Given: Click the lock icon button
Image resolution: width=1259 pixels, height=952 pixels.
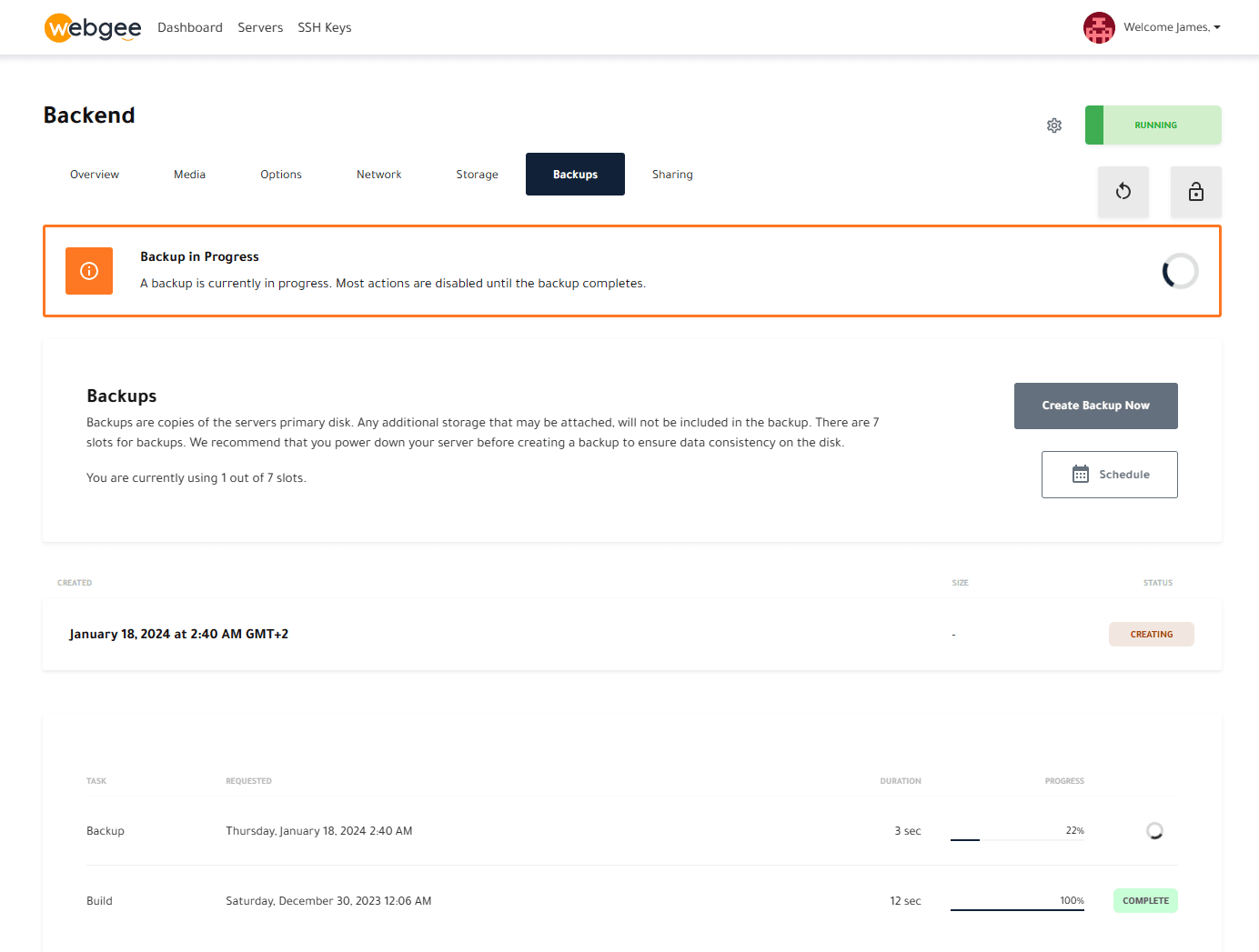Looking at the screenshot, I should (1196, 192).
